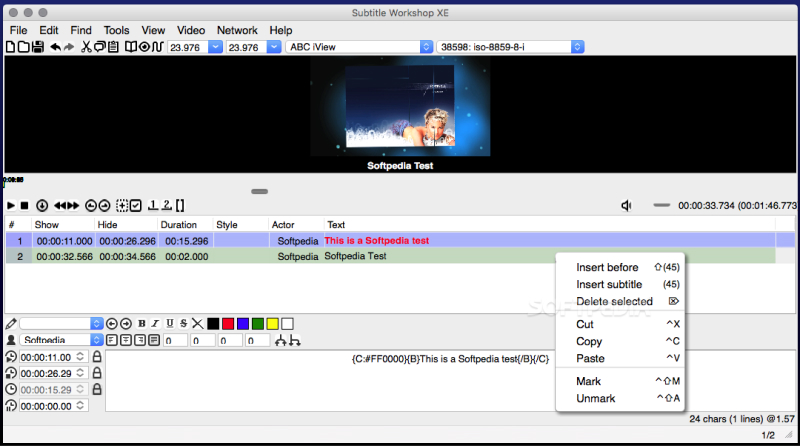Choose Delete selected from context menu

click(620, 301)
